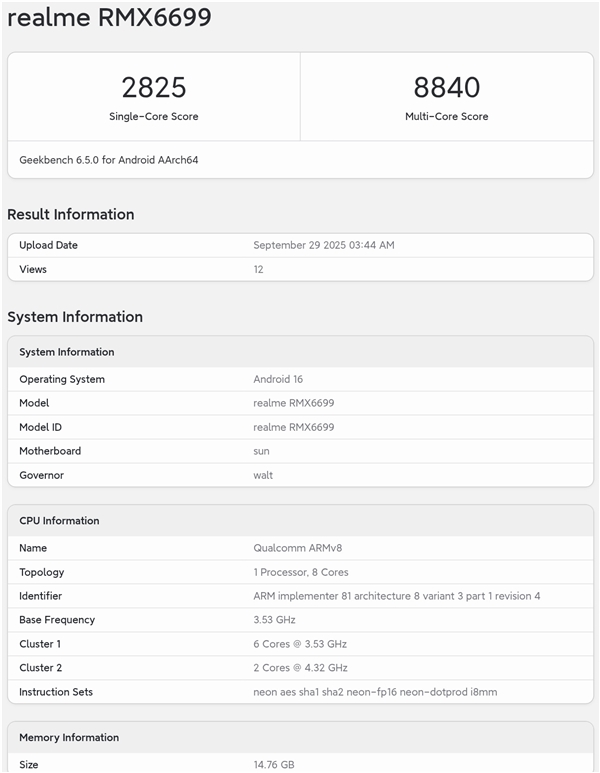Image resolution: width=600 pixels, height=773 pixels.
Task: Select the Motherboard value sun
Action: [261, 451]
